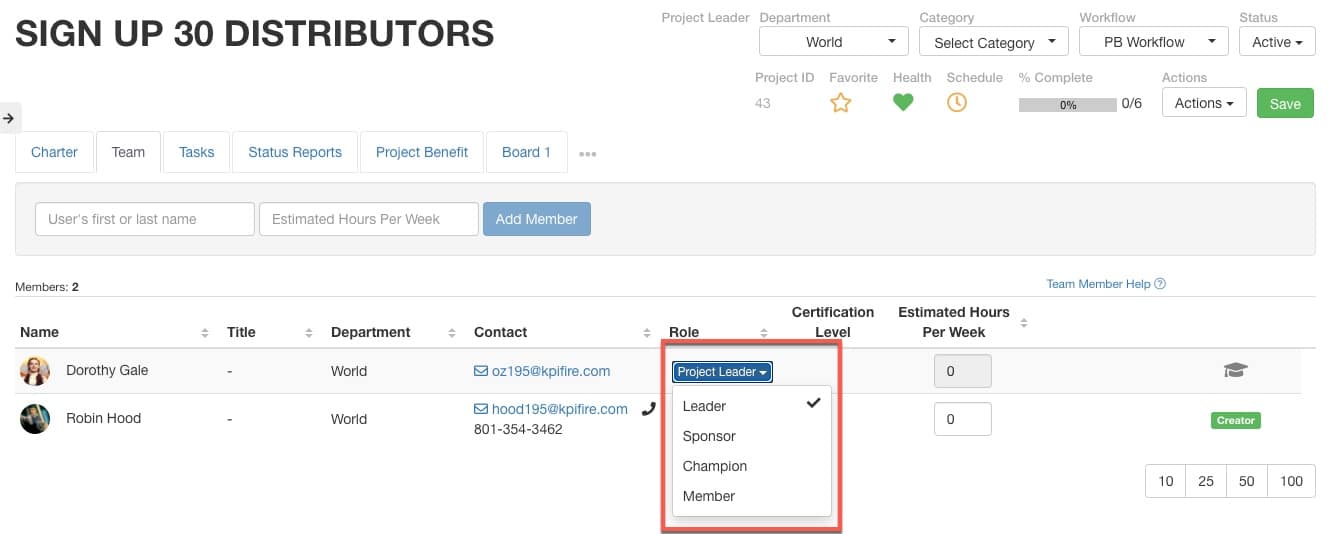
Task: Switch to the Status Reports tab
Action: click(x=295, y=152)
